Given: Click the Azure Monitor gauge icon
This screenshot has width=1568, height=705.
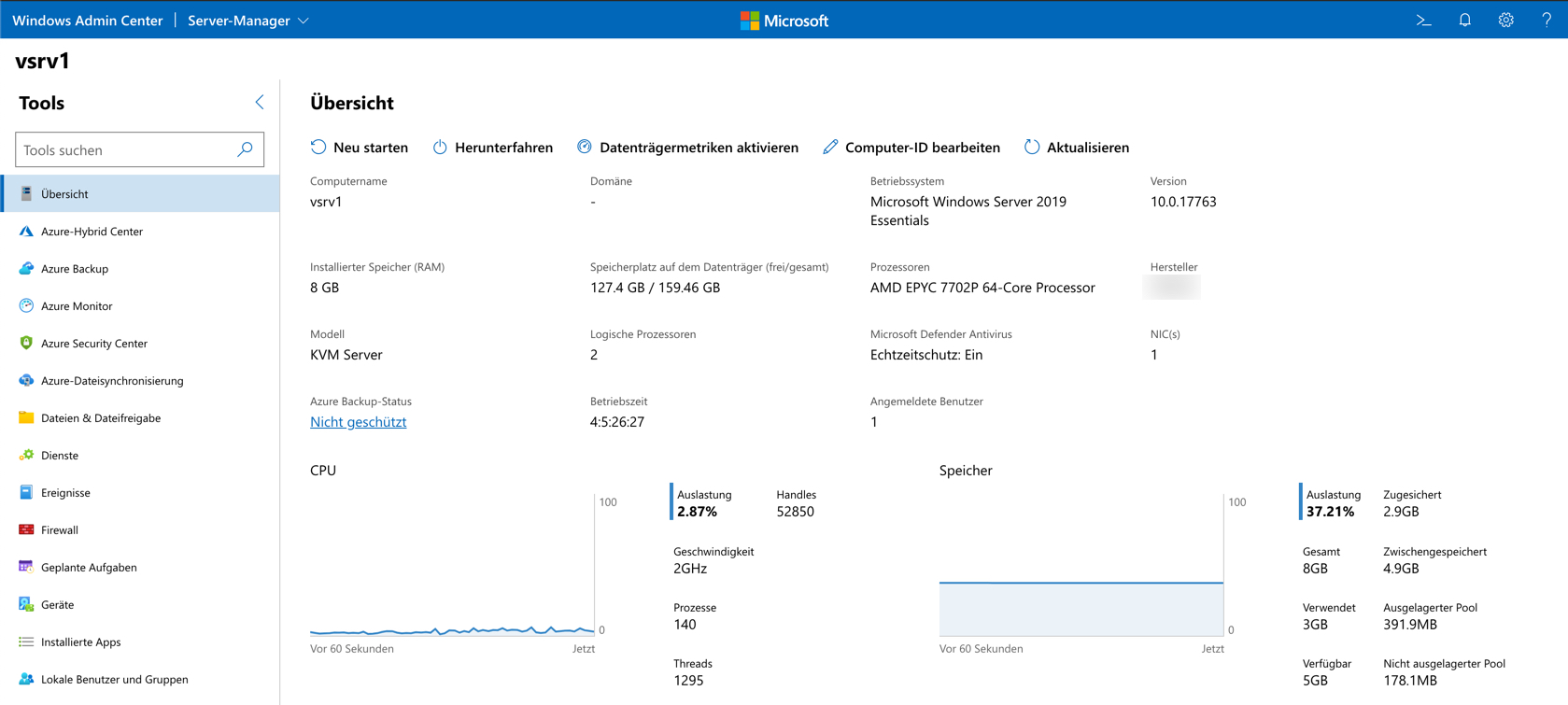Looking at the screenshot, I should click(x=26, y=305).
